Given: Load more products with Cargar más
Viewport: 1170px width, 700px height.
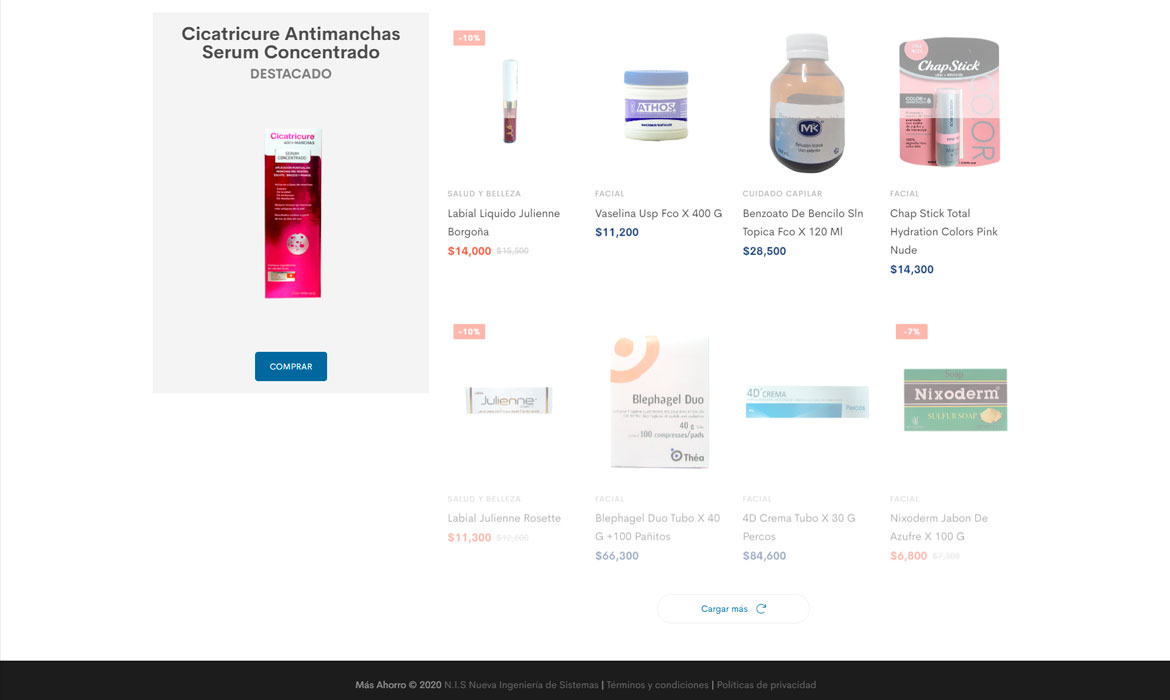Looking at the screenshot, I should pos(733,609).
